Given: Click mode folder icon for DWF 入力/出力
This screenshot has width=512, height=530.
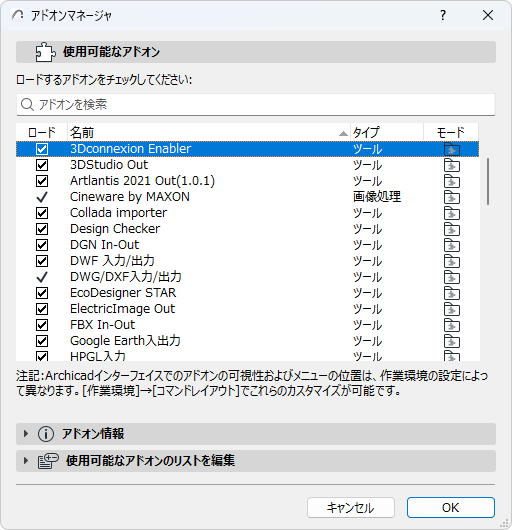Looking at the screenshot, I should 452,261.
